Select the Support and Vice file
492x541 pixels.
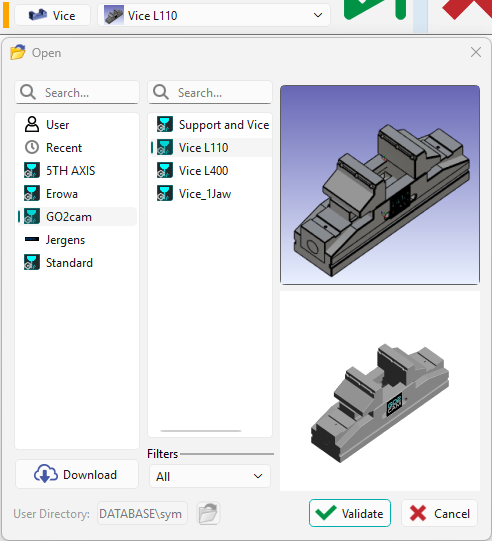[x=211, y=125]
